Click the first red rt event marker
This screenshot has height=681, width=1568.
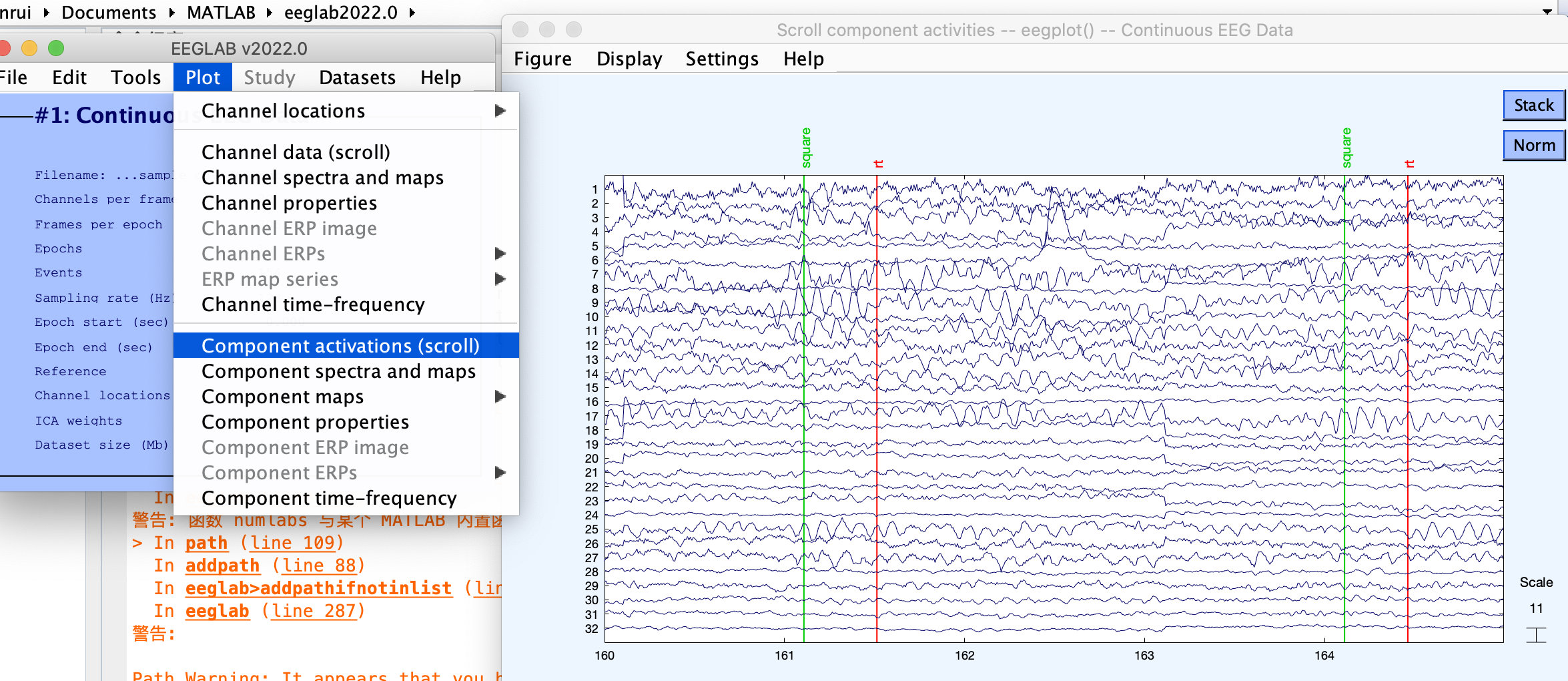pyautogui.click(x=878, y=164)
